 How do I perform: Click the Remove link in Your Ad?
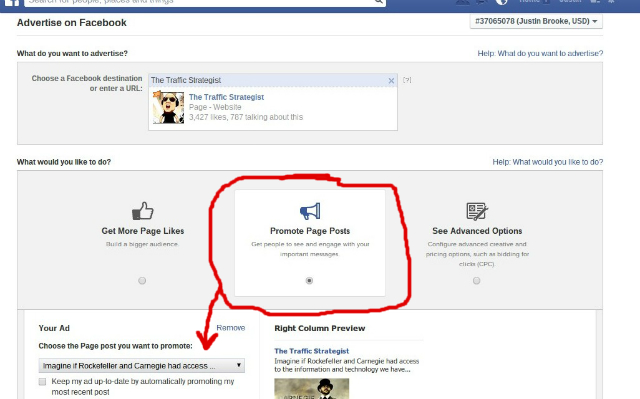[231, 328]
